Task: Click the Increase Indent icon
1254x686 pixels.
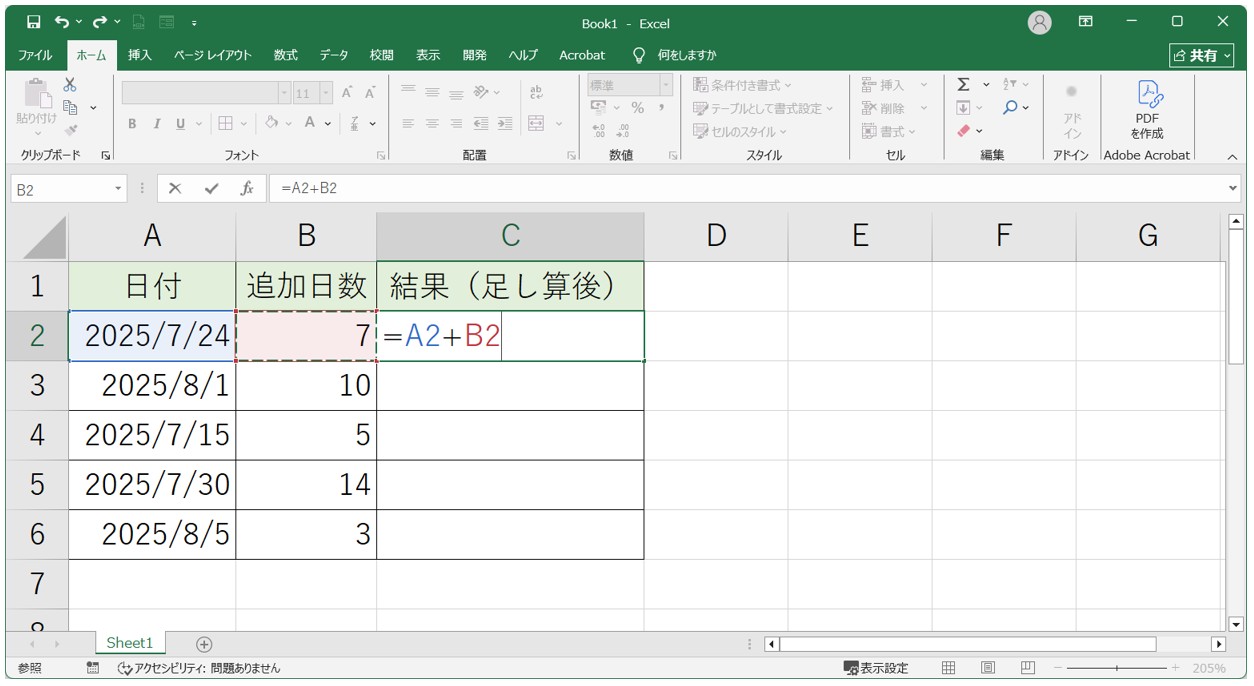Action: 505,123
